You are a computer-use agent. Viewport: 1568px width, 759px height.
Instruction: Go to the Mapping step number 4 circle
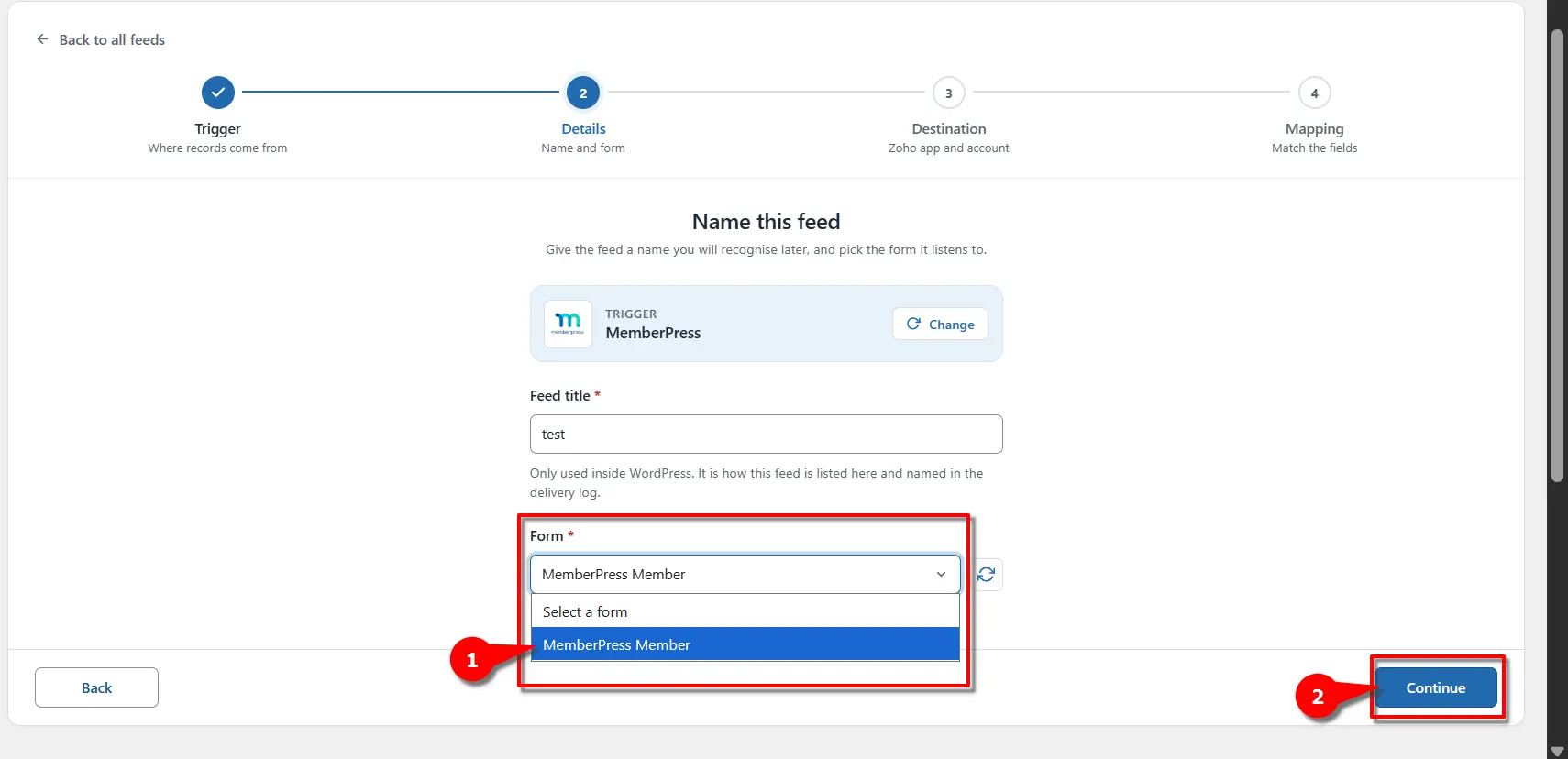coord(1315,93)
